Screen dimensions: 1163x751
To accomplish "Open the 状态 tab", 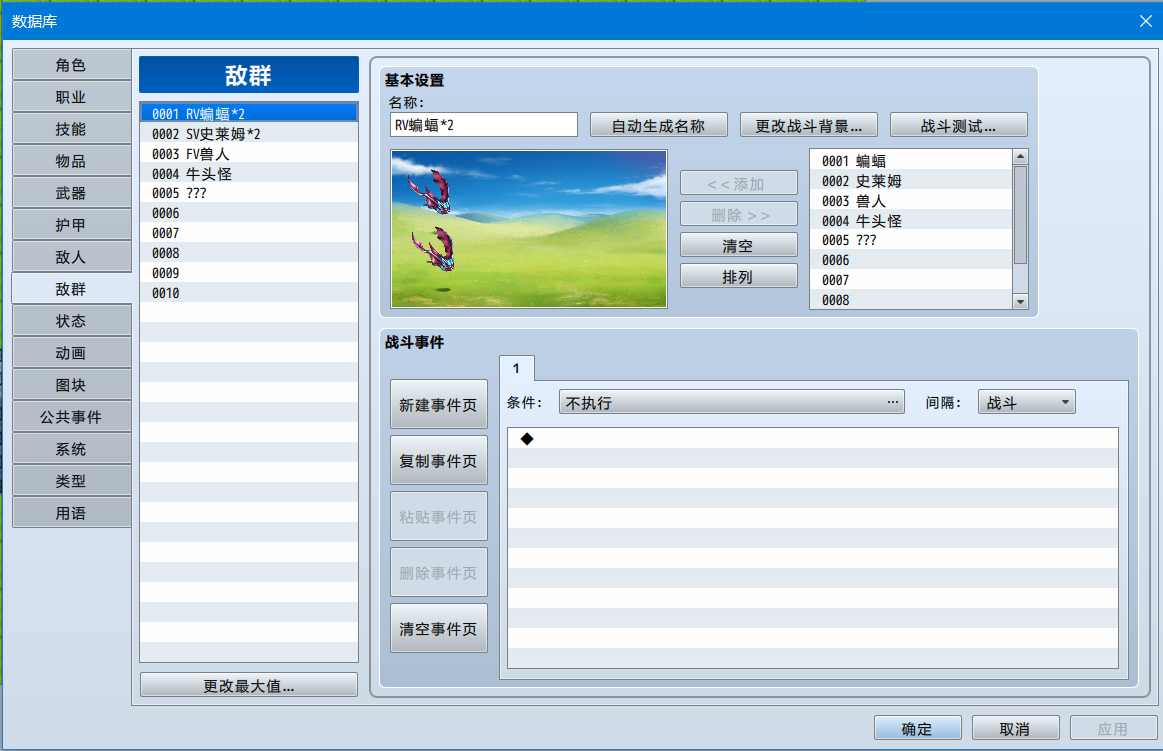I will click(71, 321).
